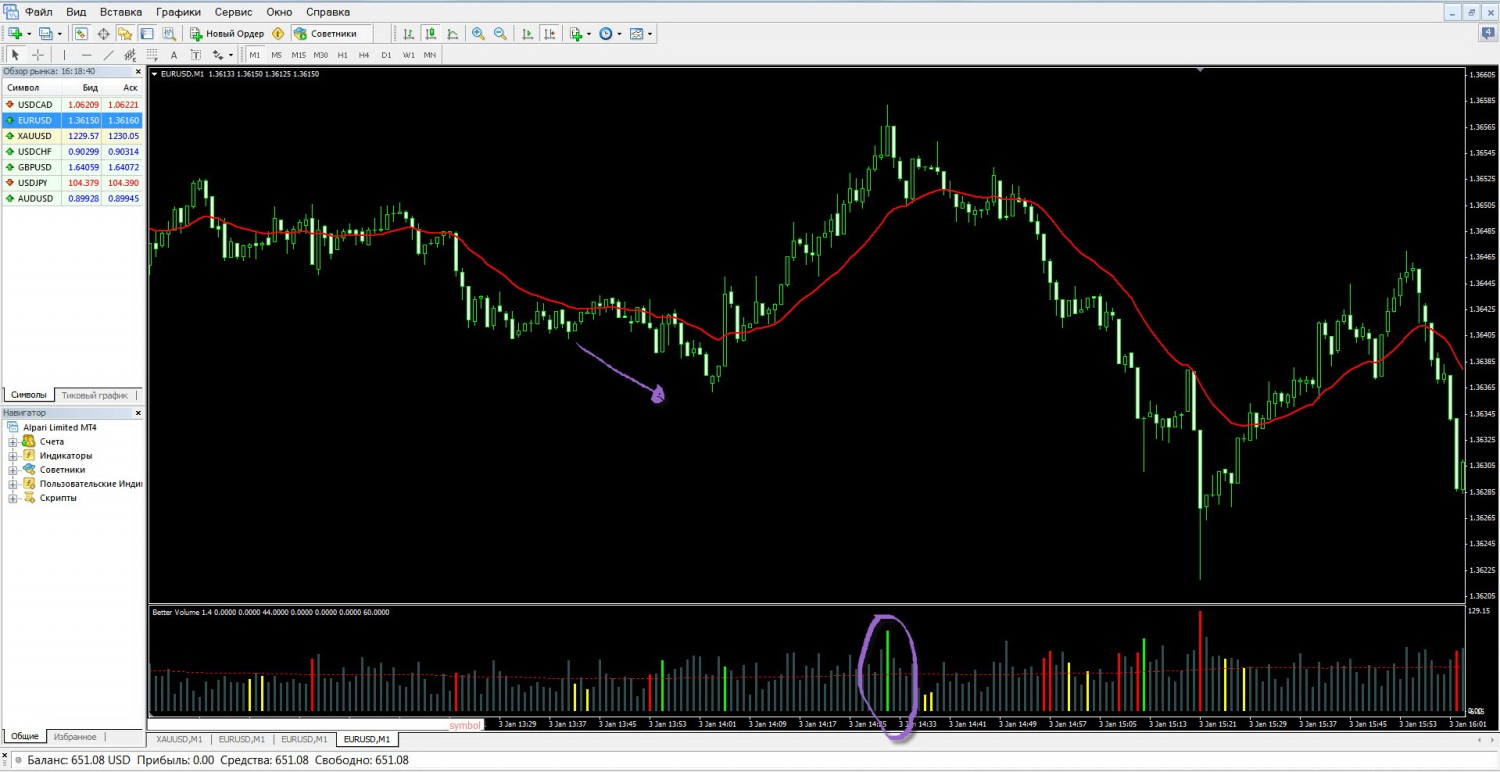Close the Навигатор panel
This screenshot has height=772, width=1500.
(138, 412)
